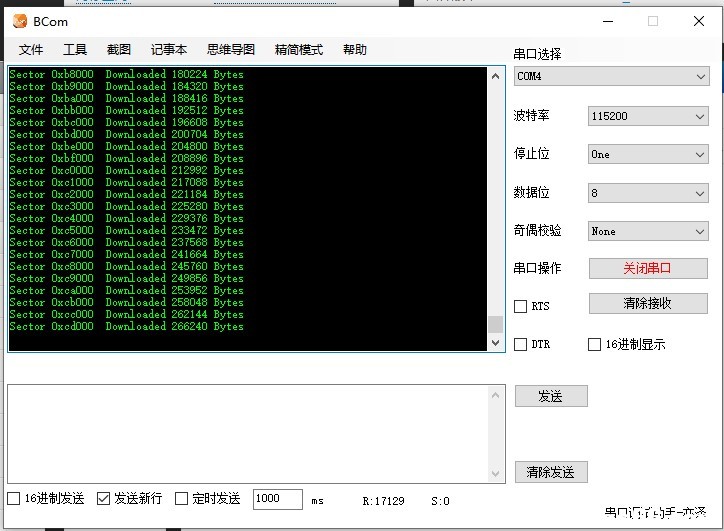Click the 清除接收 clear receive button

pos(647,303)
